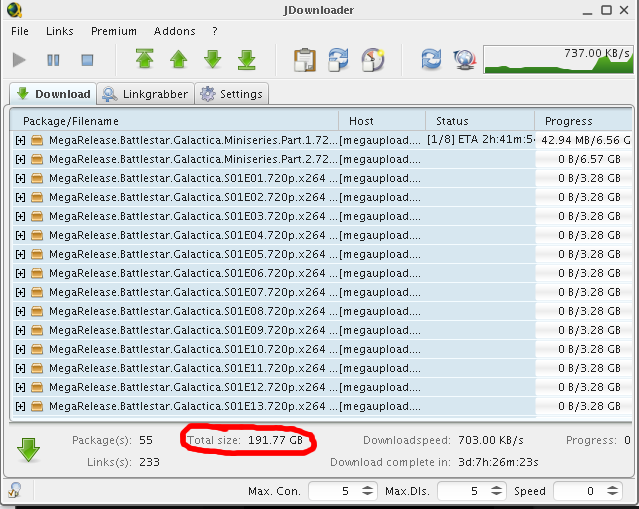This screenshot has height=509, width=639.
Task: Expand the S01E13 package row
Action: click(x=20, y=406)
